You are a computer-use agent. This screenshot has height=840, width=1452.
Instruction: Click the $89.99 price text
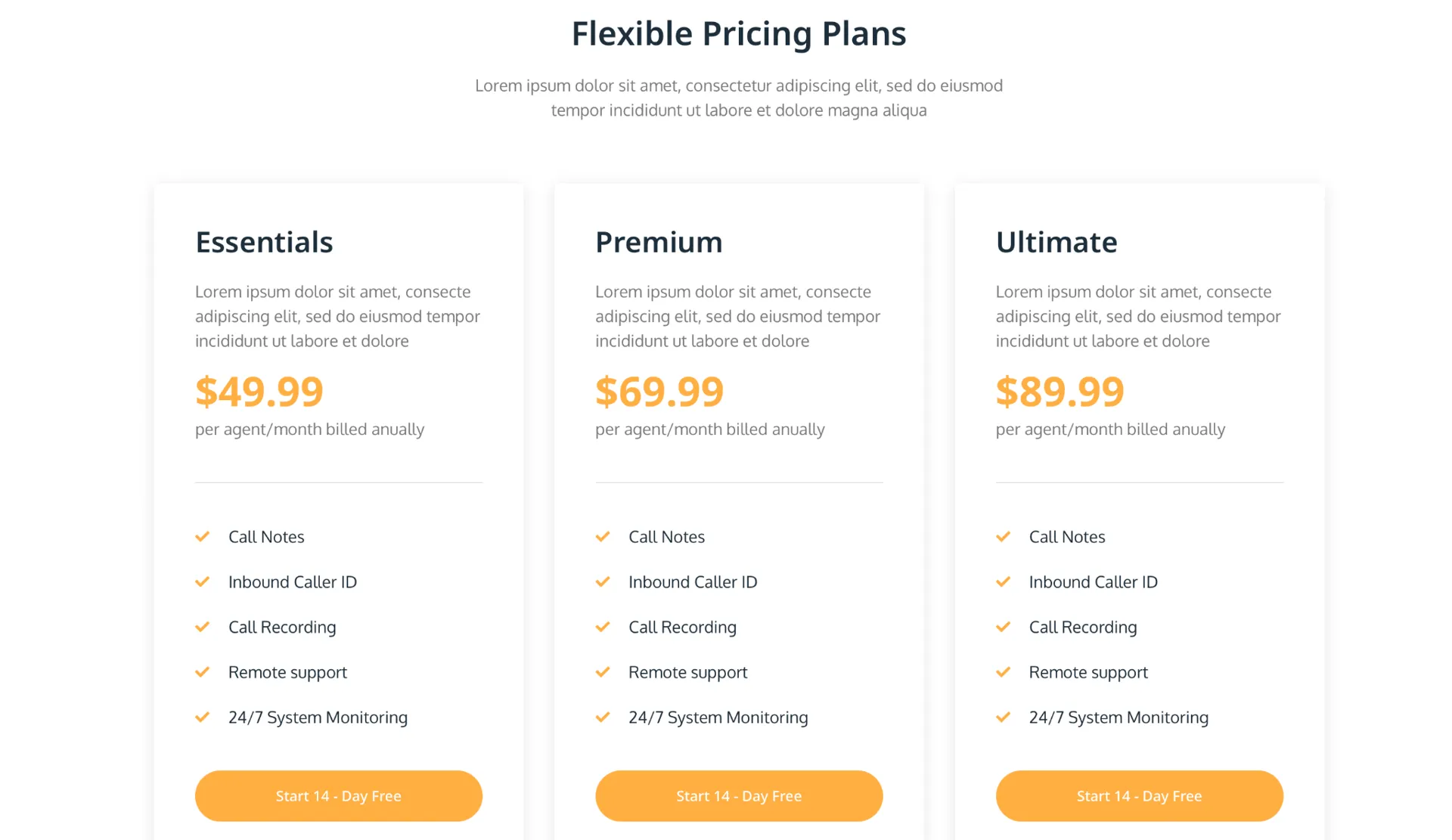click(x=1060, y=391)
